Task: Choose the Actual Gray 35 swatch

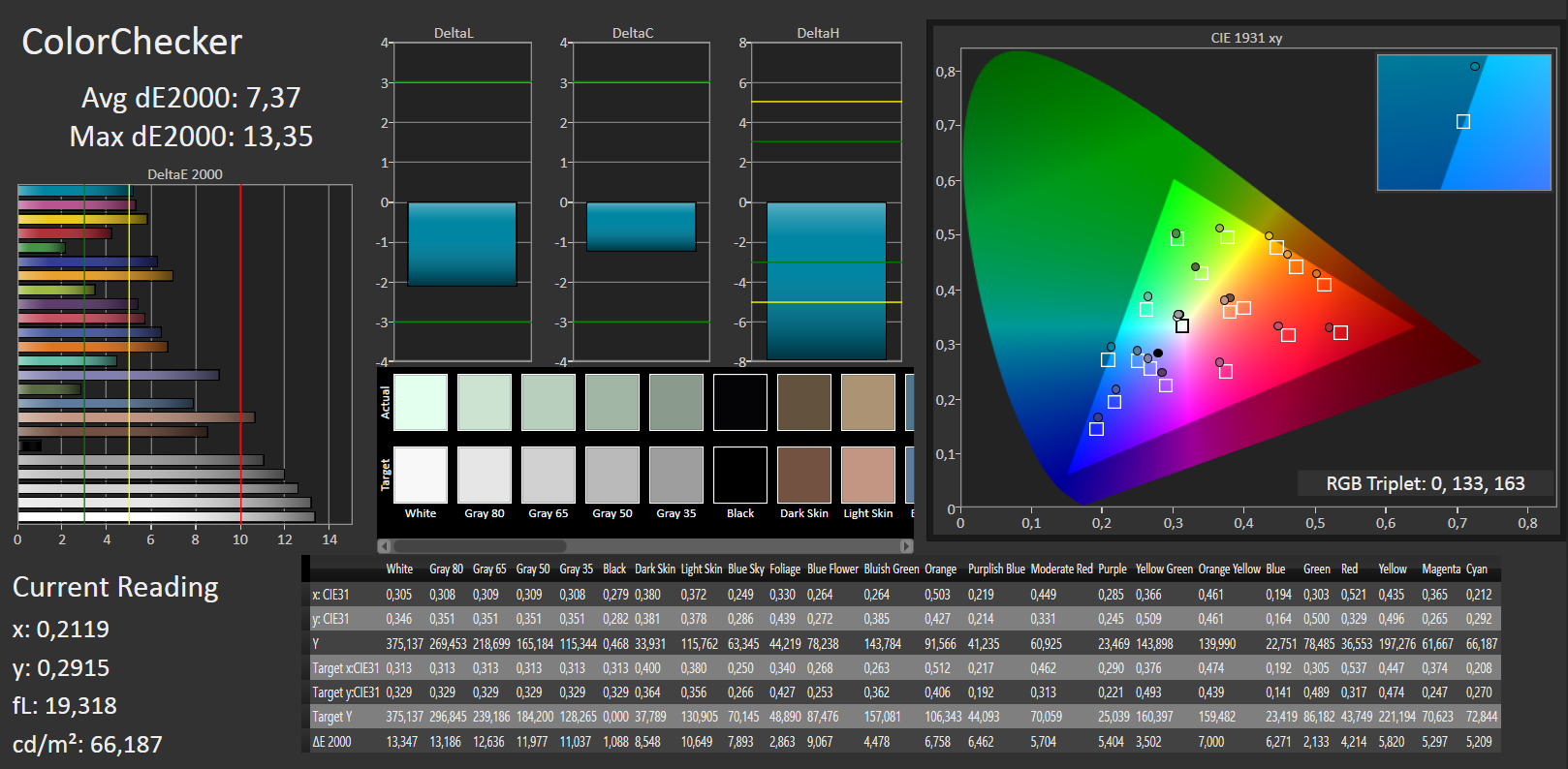Action: point(676,402)
